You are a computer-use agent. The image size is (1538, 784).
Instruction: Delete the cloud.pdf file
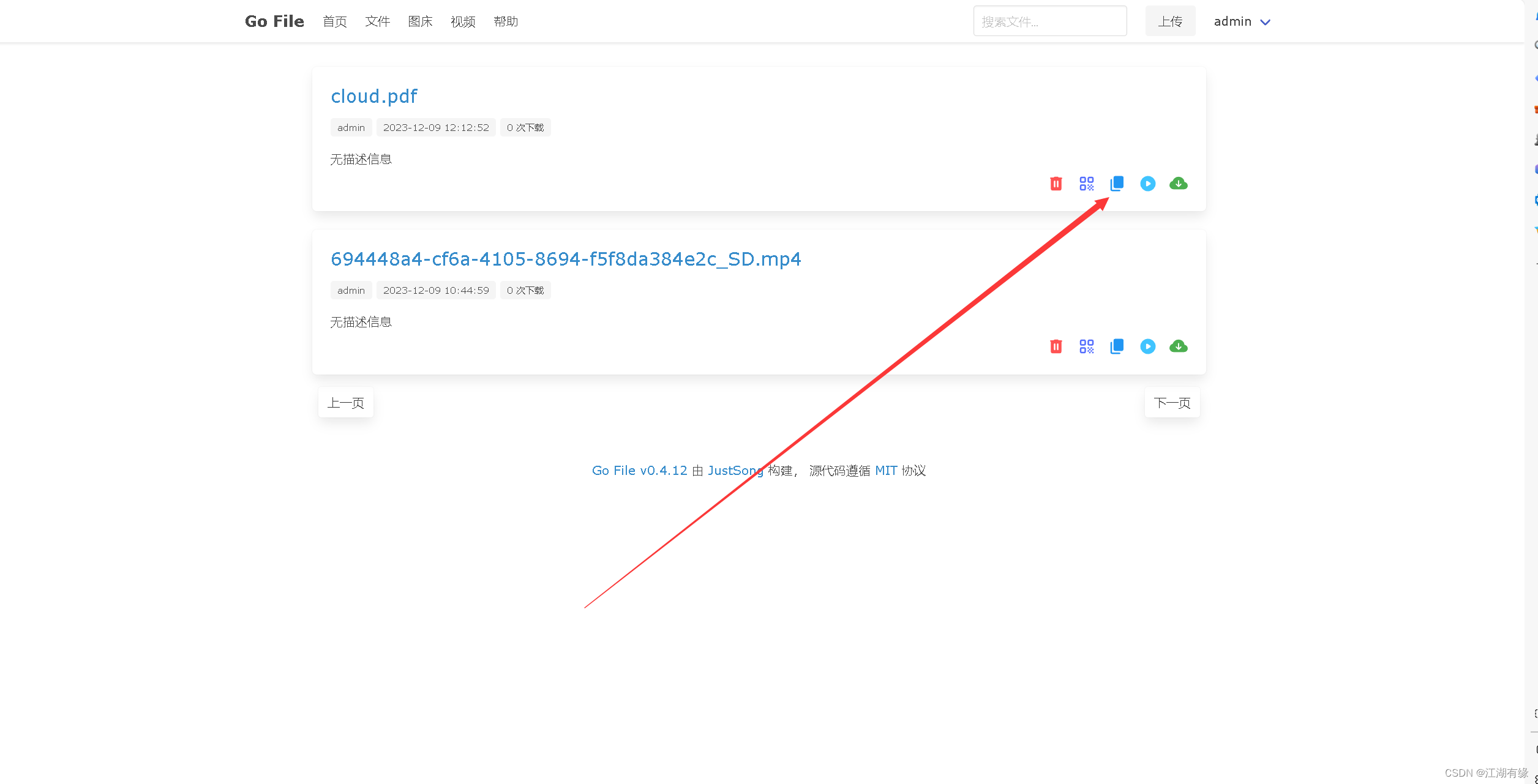tap(1056, 184)
